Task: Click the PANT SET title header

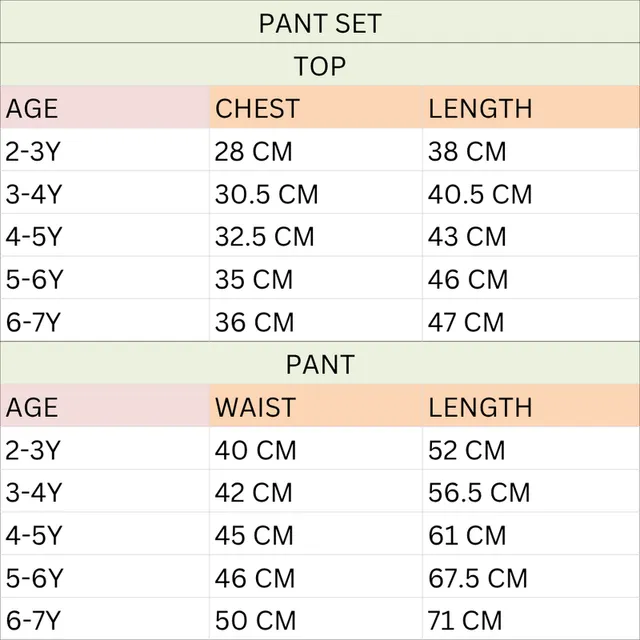Action: (x=320, y=22)
